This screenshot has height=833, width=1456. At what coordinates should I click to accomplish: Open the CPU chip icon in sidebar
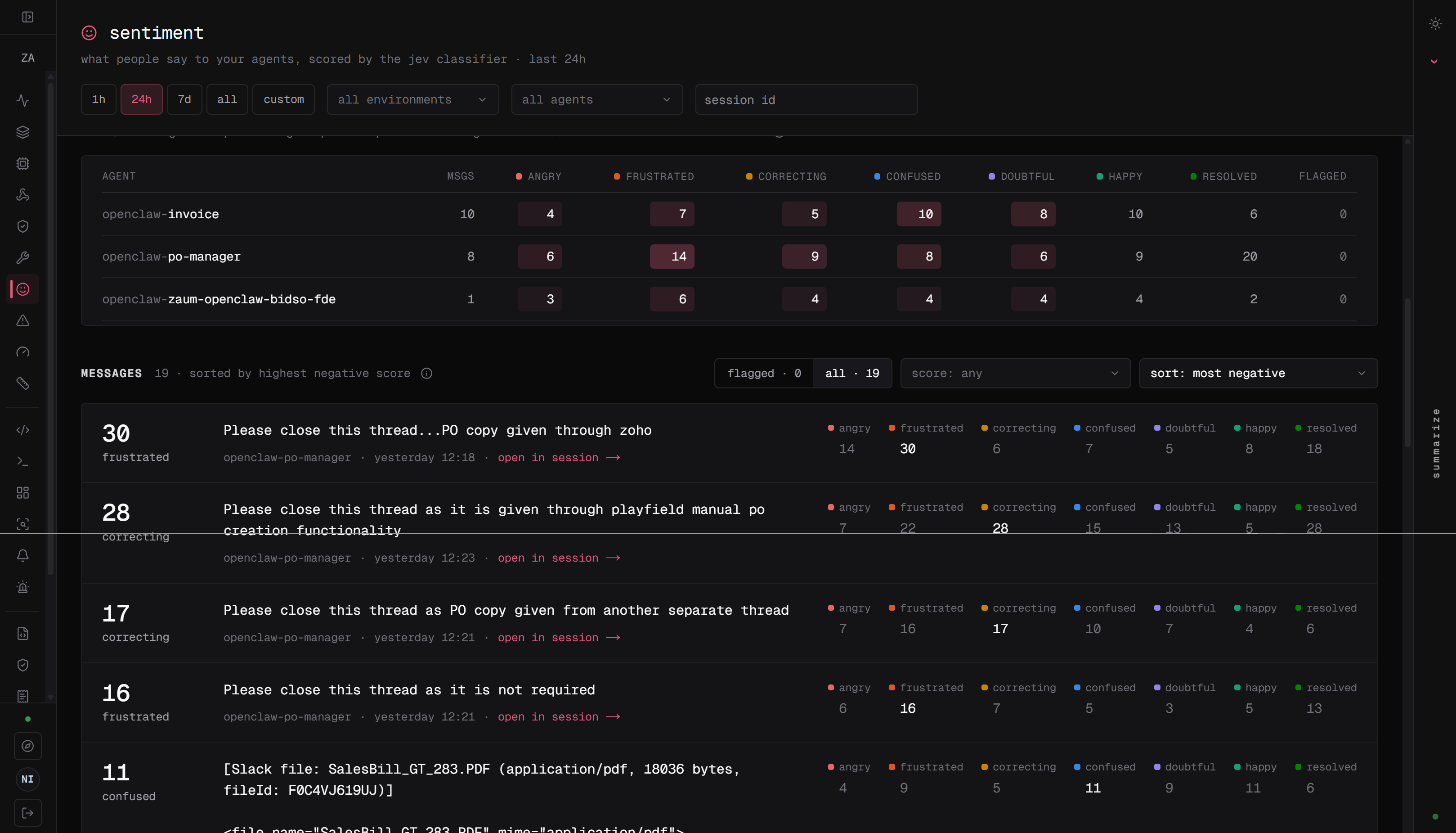pyautogui.click(x=23, y=164)
